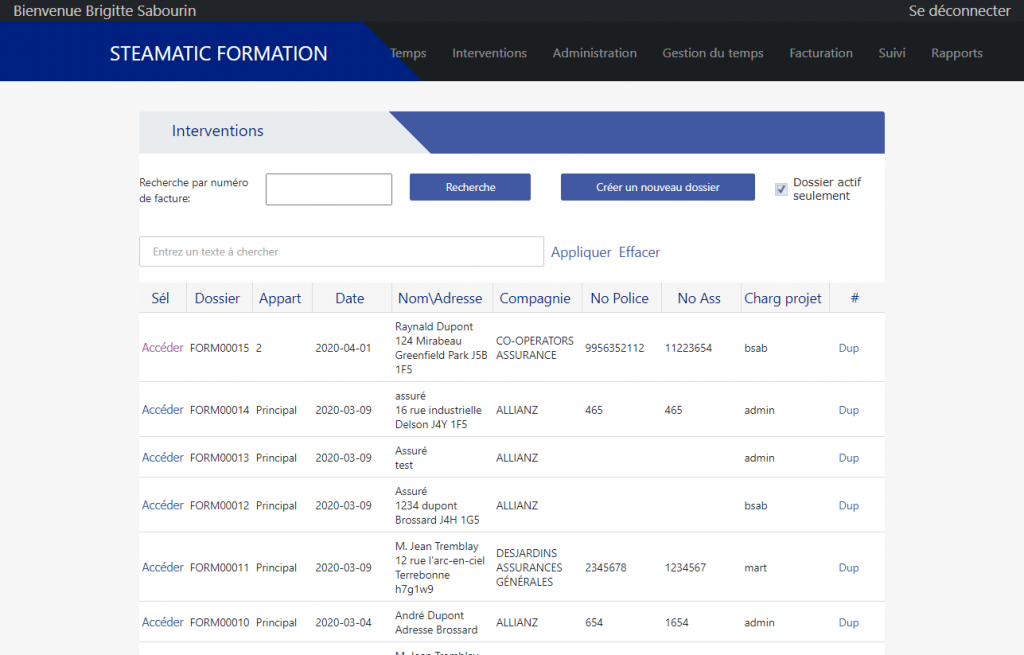Viewport: 1024px width, 655px height.
Task: Sort by the Date column header
Action: (x=349, y=298)
